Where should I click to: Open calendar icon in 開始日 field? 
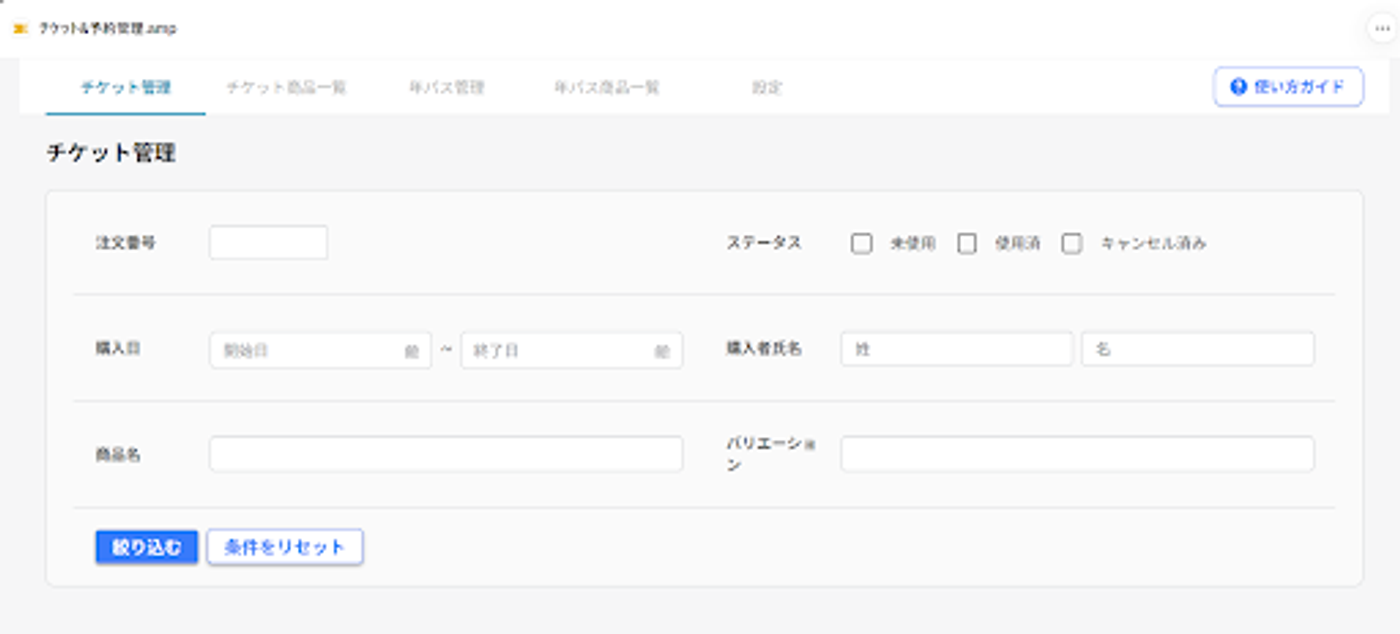point(411,351)
